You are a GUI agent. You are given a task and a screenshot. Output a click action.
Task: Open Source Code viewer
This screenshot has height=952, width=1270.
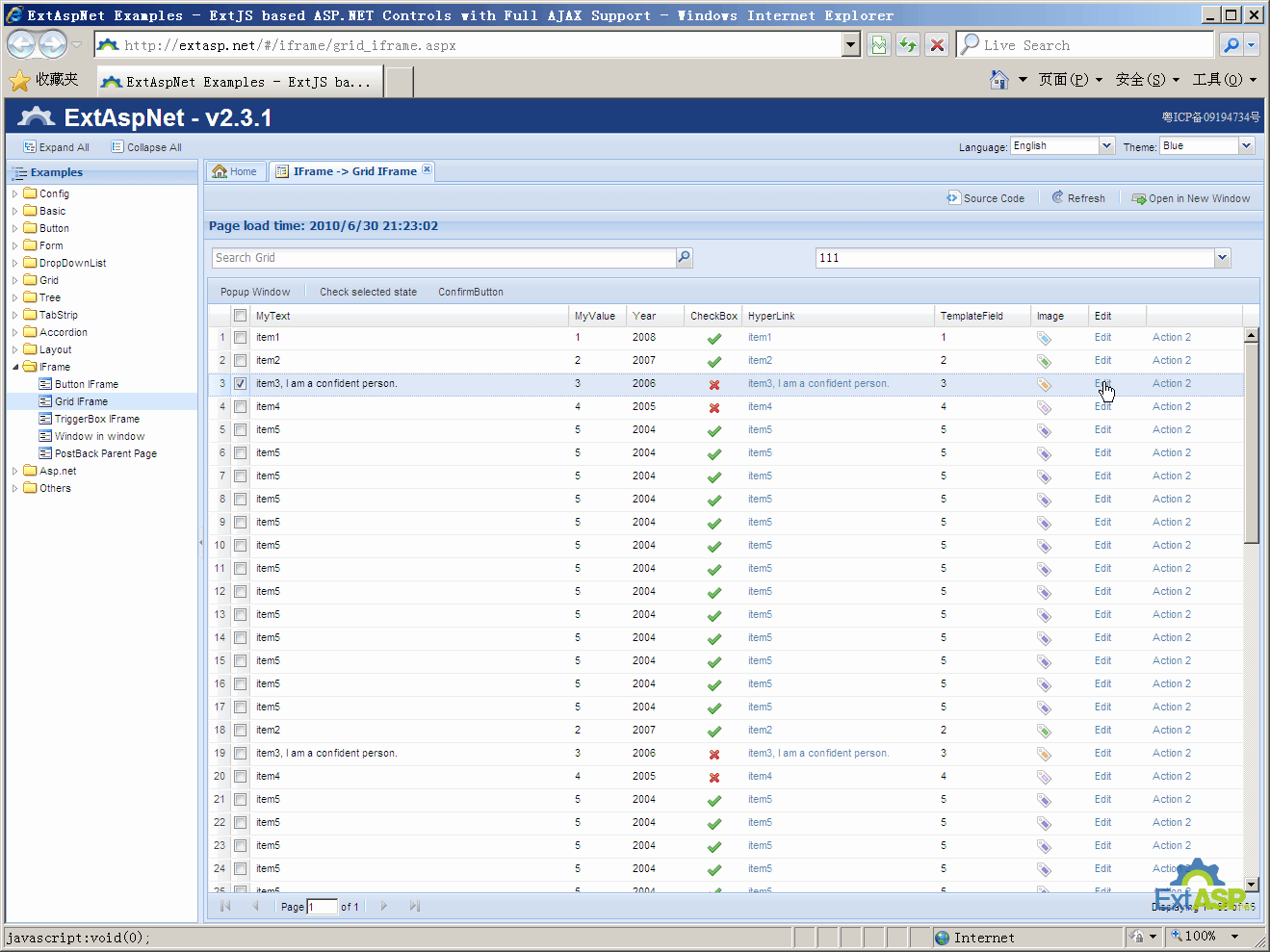[x=986, y=198]
